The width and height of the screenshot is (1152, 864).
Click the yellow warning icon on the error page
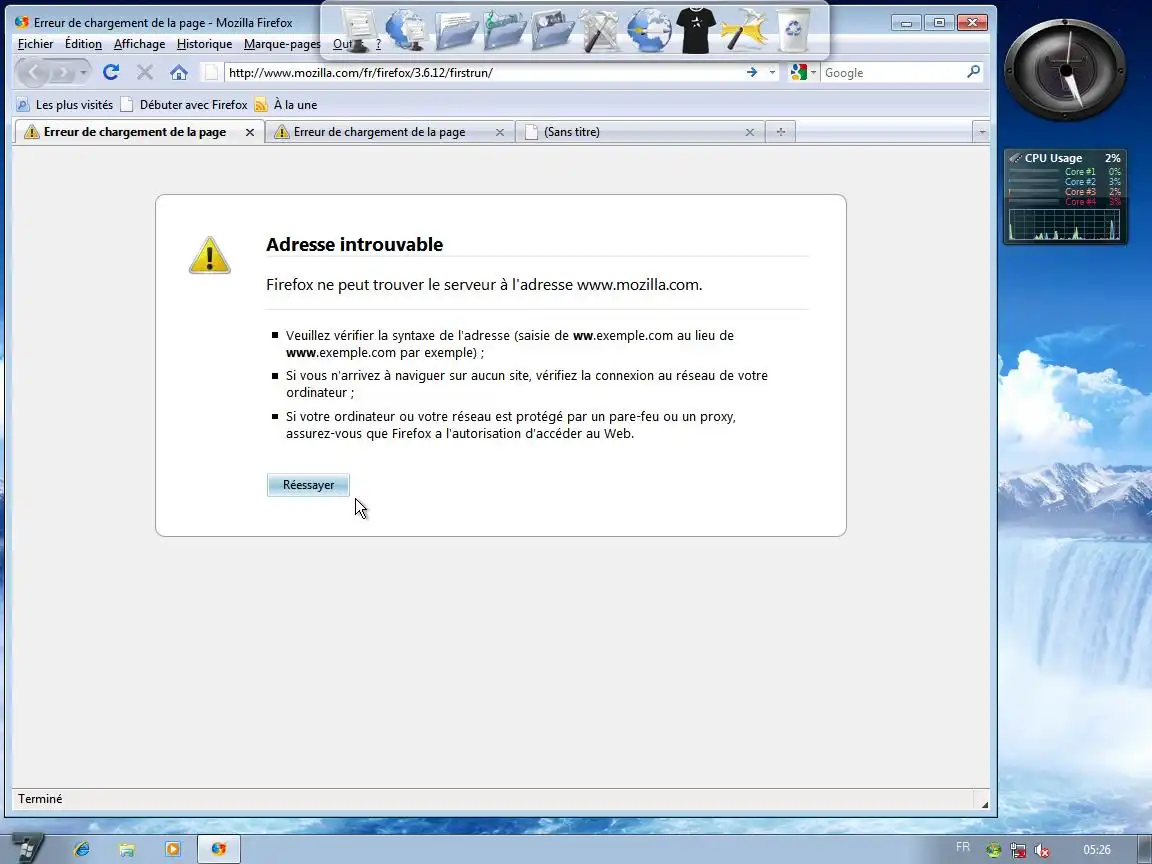pos(209,256)
